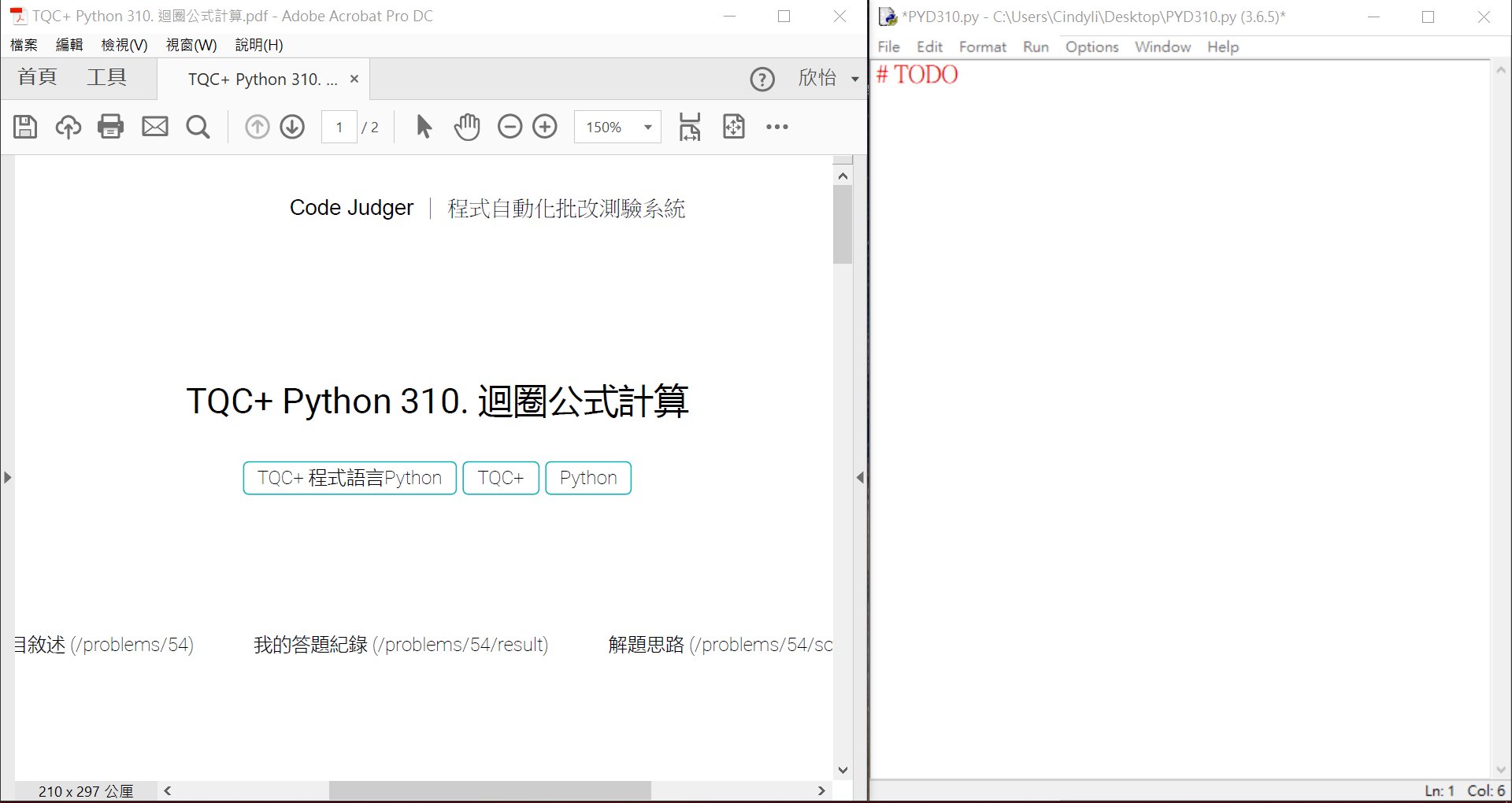Click the Code Judger heading text
Image resolution: width=1512 pixels, height=803 pixels.
click(351, 208)
